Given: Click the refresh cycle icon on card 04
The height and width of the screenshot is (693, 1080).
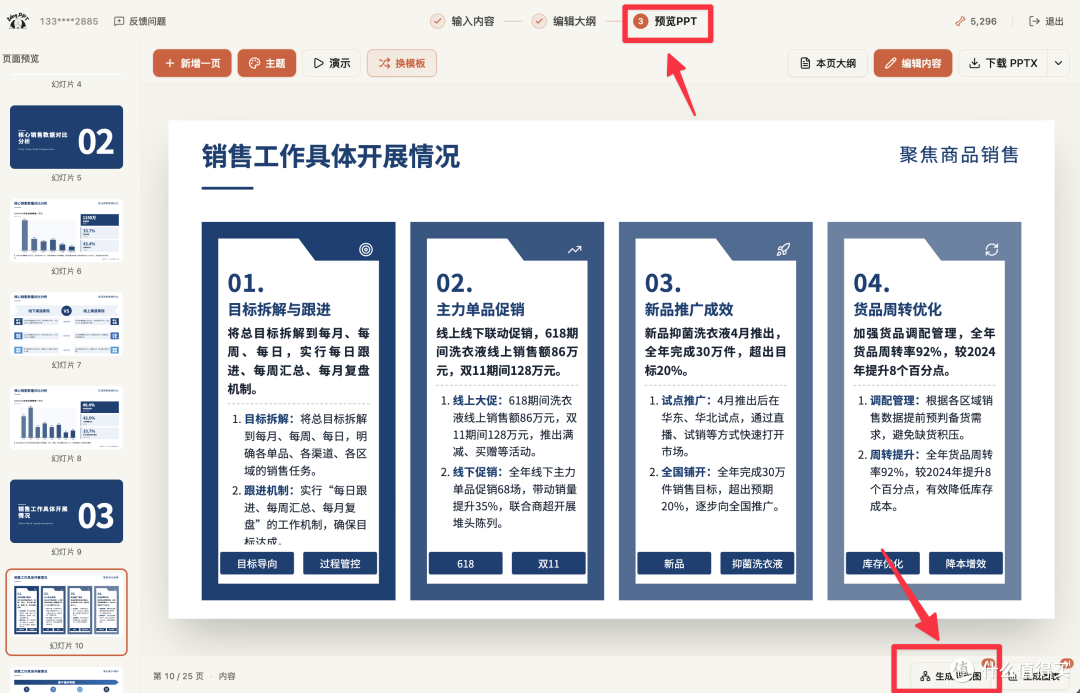Looking at the screenshot, I should click(991, 249).
